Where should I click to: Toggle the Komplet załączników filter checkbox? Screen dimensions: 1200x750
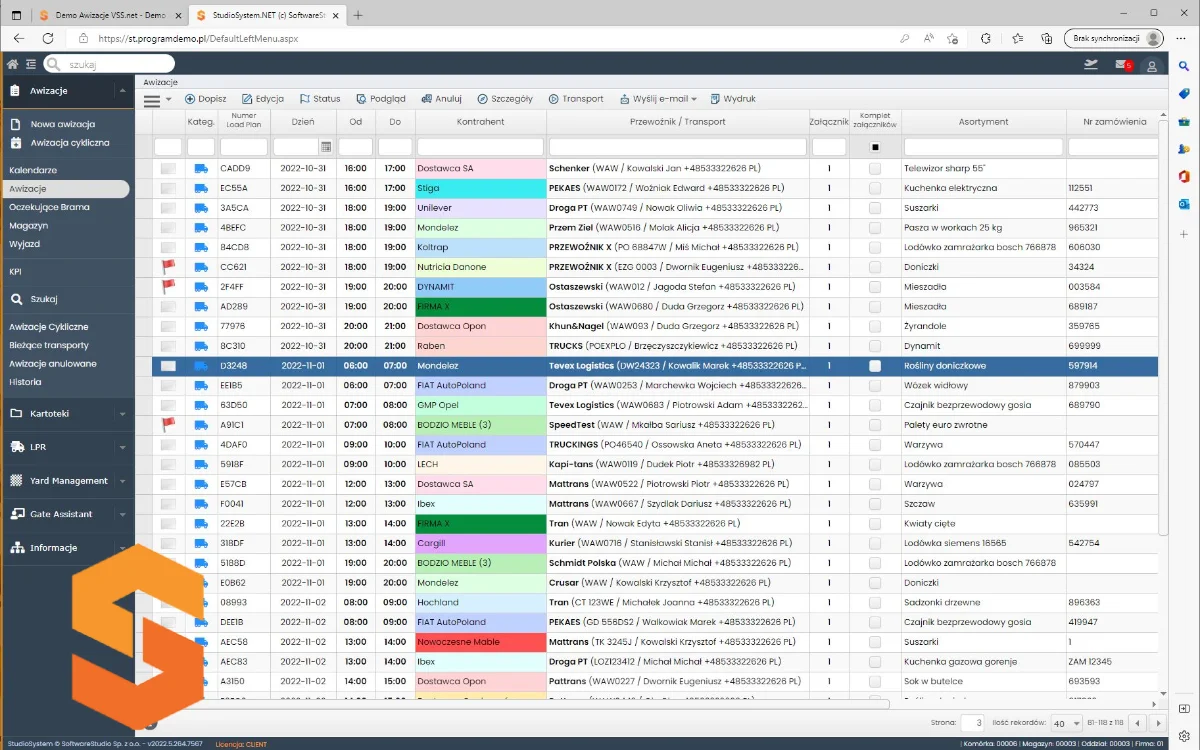pyautogui.click(x=875, y=147)
